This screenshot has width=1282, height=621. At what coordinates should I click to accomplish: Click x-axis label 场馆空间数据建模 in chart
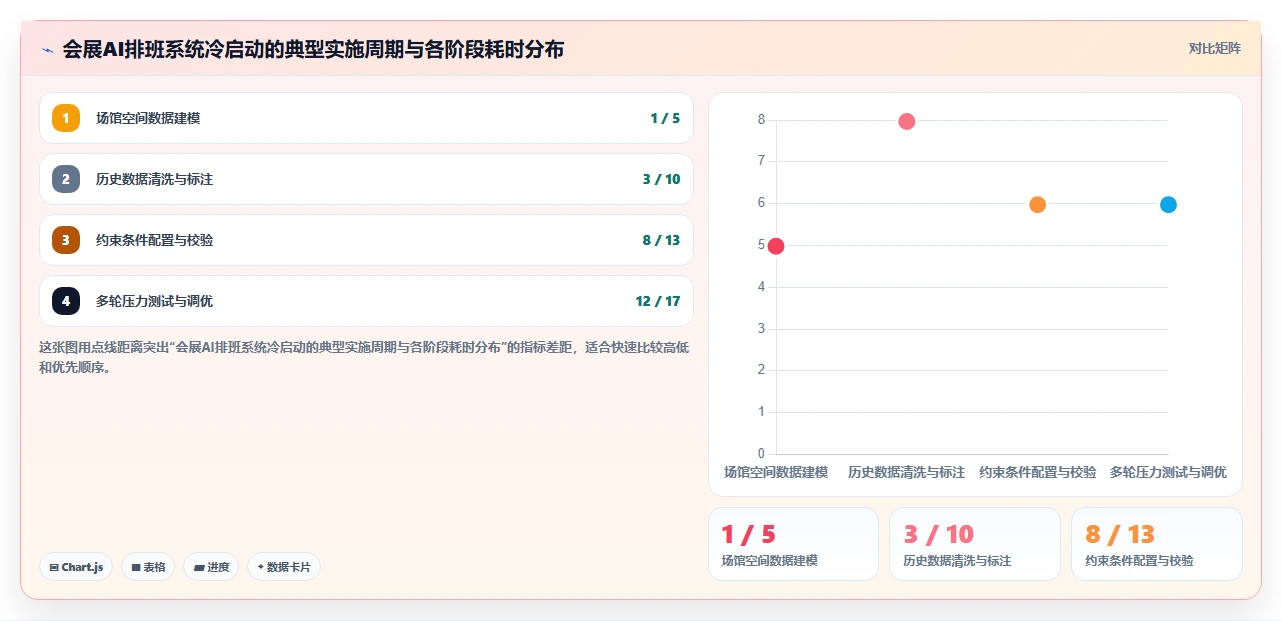[776, 472]
